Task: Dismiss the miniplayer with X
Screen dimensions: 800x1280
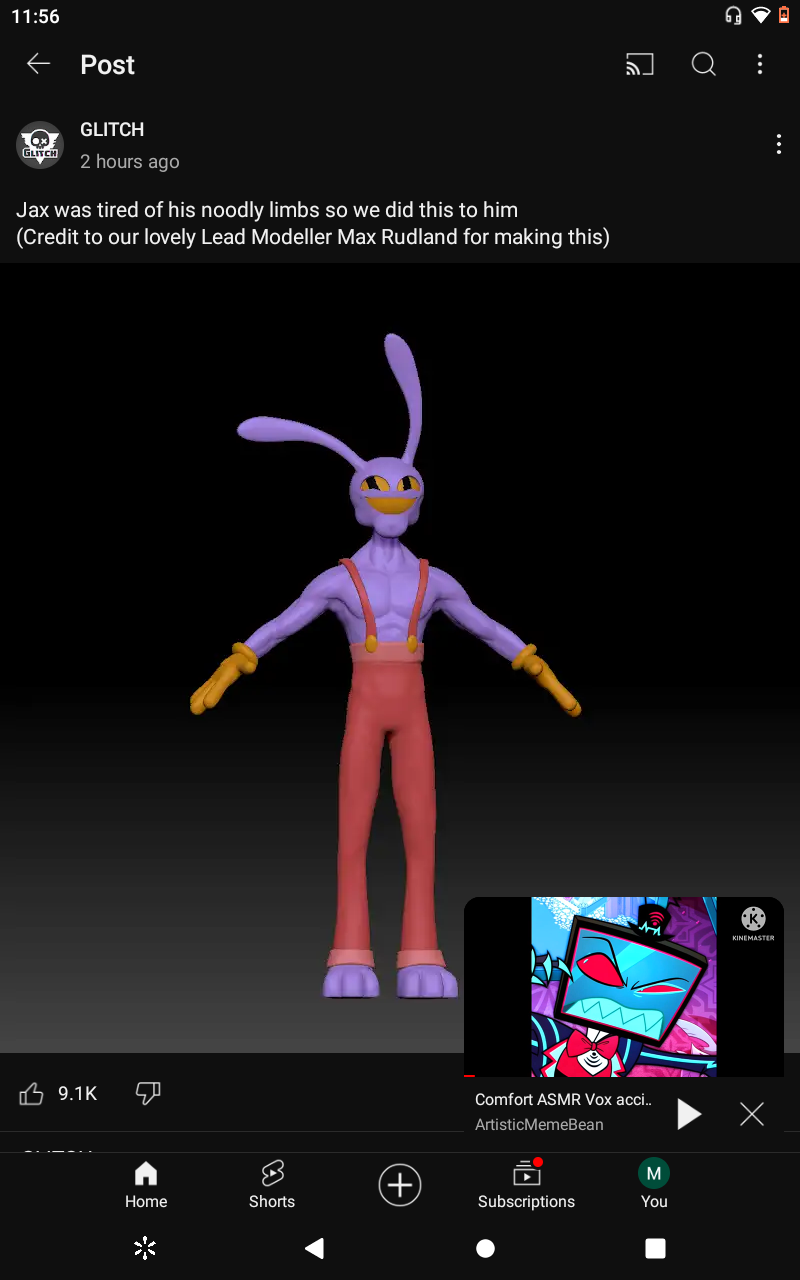Action: coord(752,1113)
